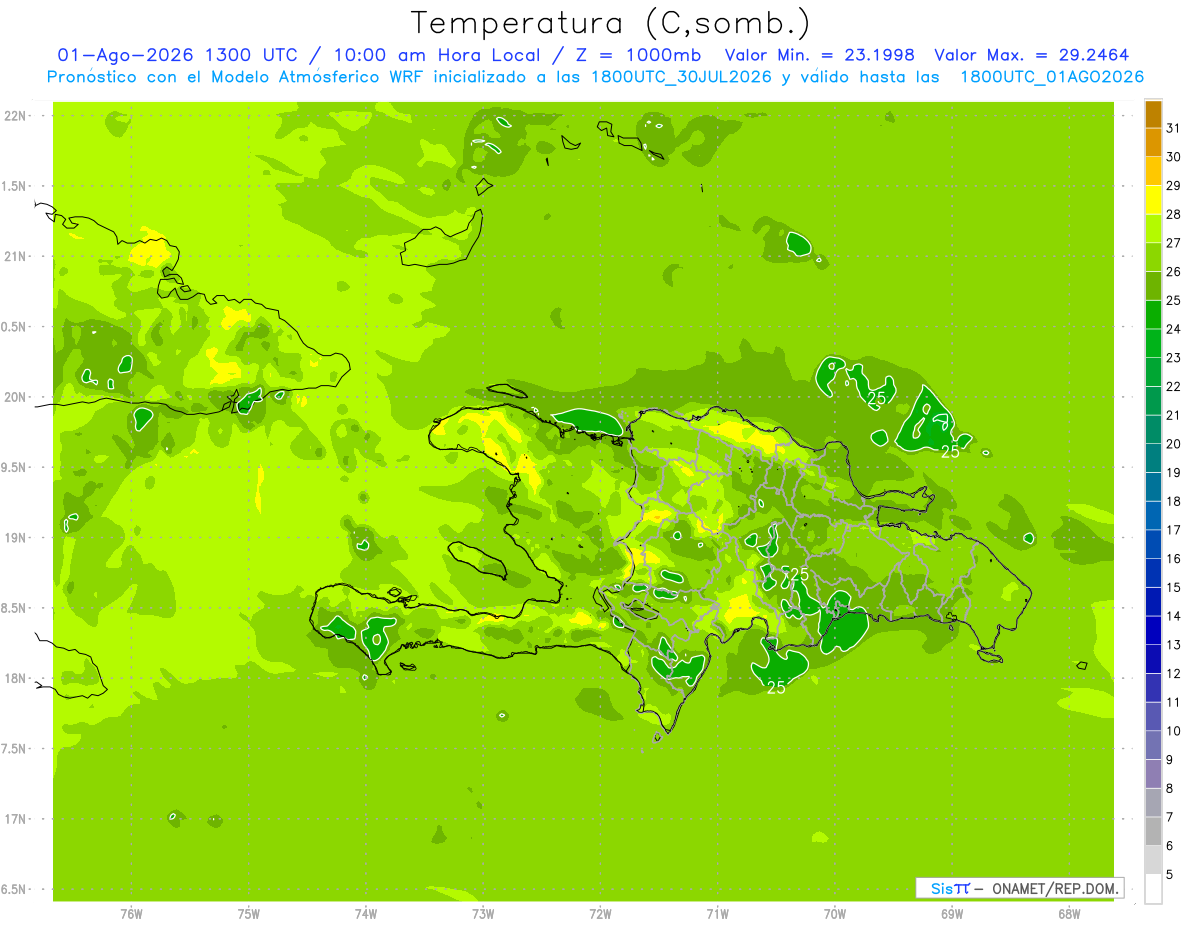Viewport: 1200px width, 927px height.
Task: Click the Valor Min. = 23.1998 text
Action: (820, 55)
